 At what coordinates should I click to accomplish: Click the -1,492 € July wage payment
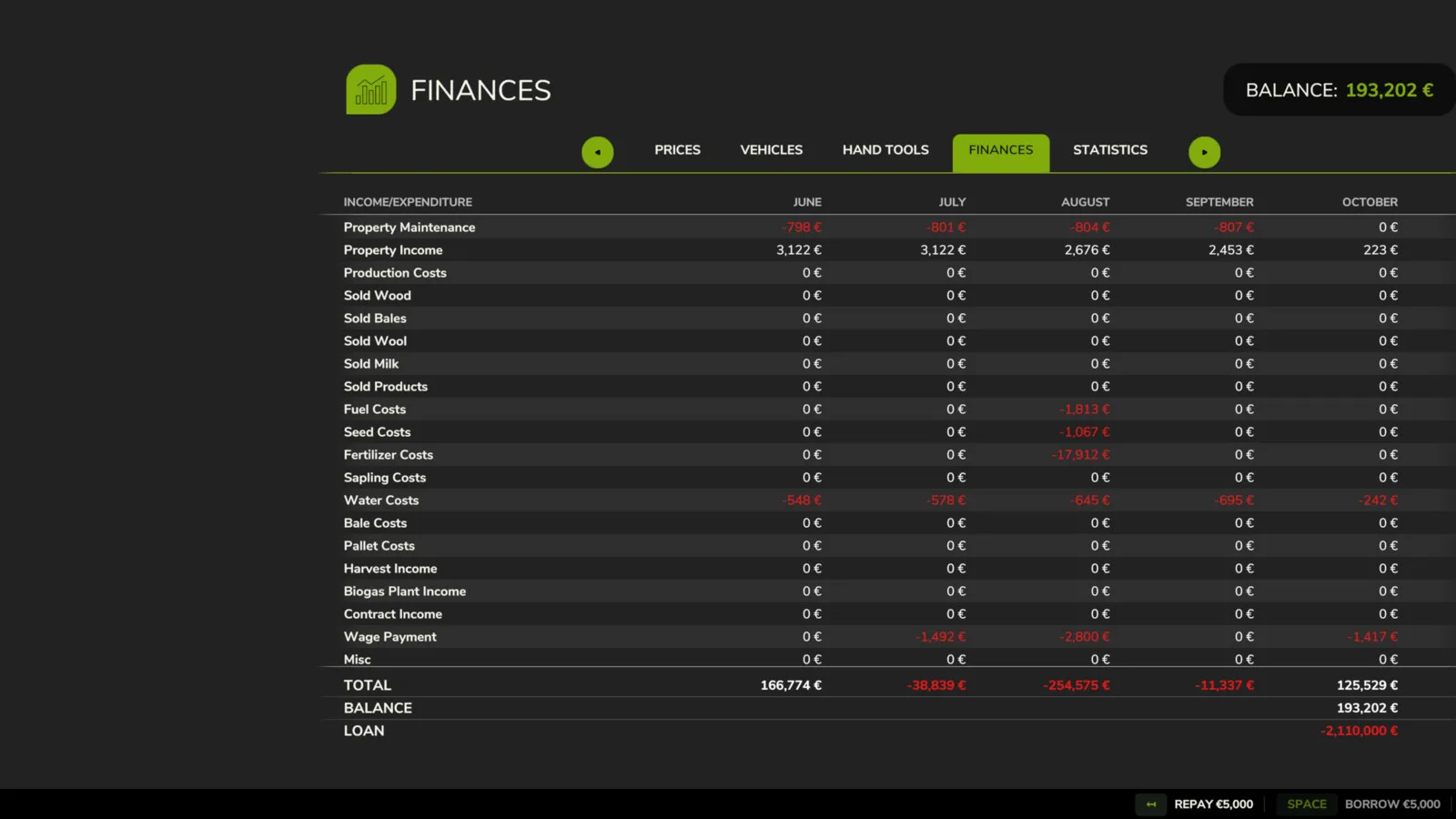pos(941,637)
